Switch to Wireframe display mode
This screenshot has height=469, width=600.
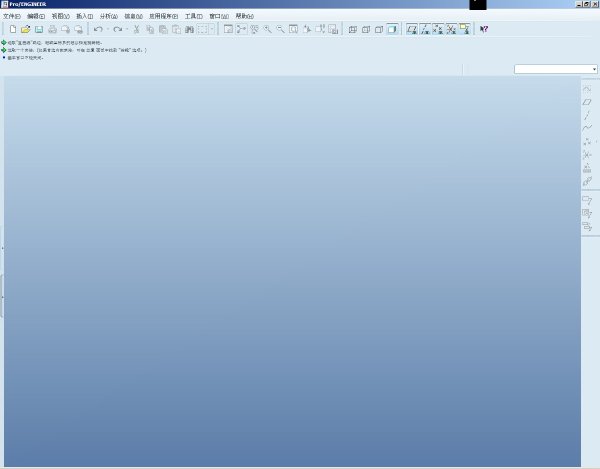[353, 29]
